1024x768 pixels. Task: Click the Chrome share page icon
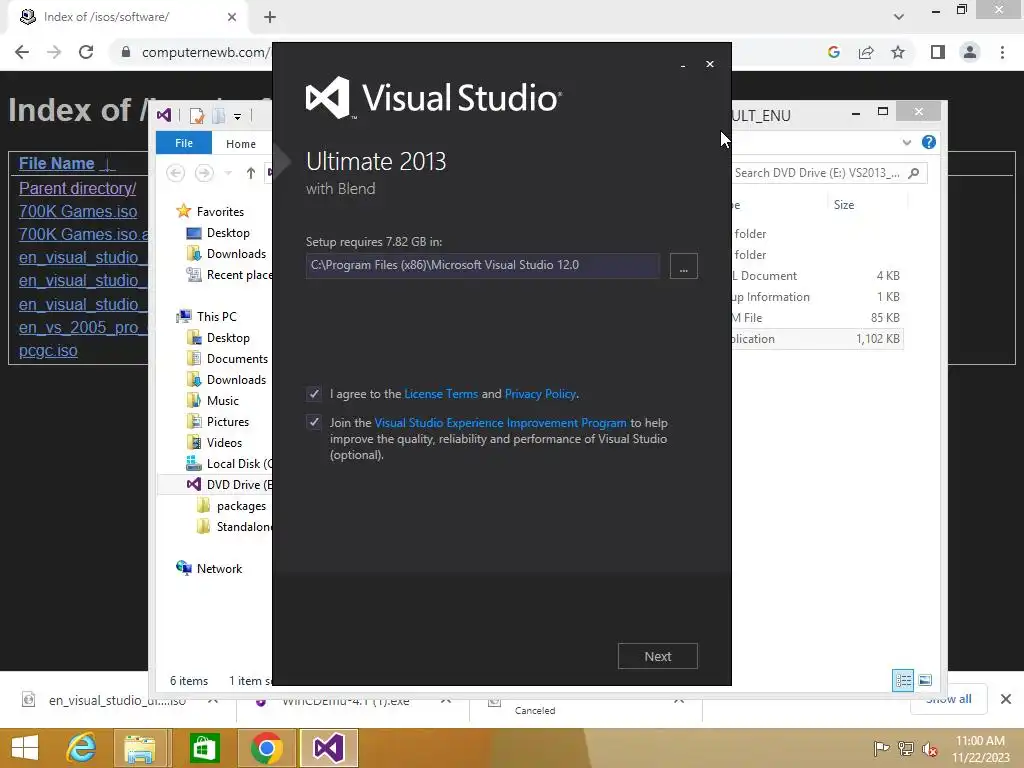click(x=866, y=52)
